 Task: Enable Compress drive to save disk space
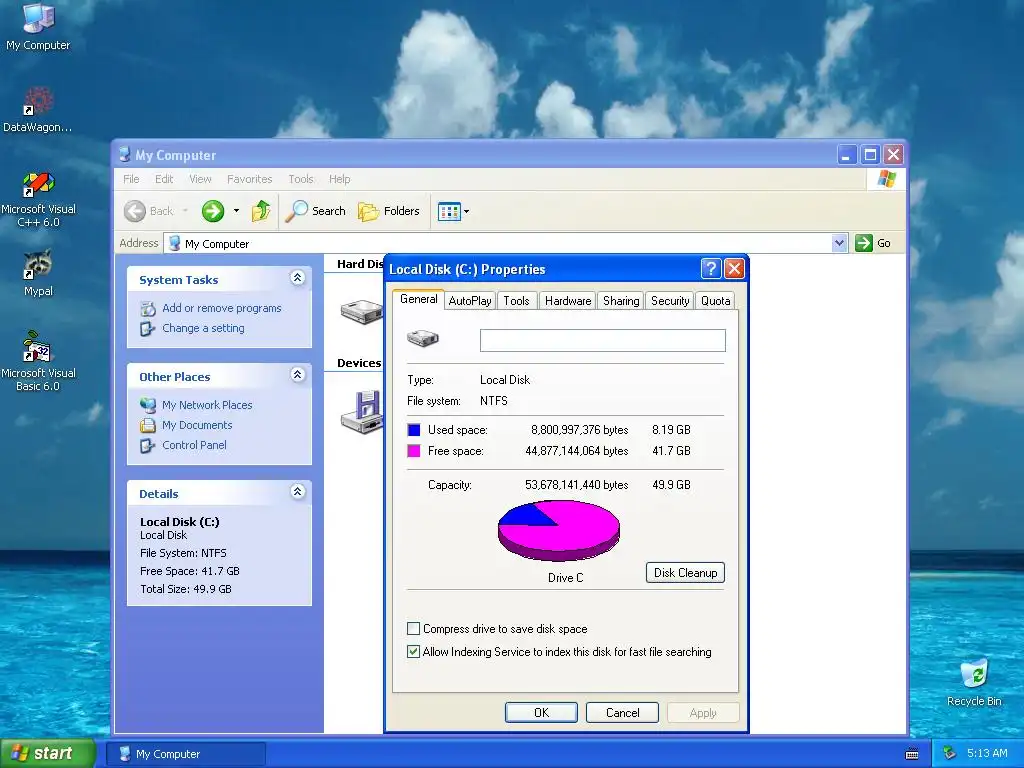pos(413,629)
